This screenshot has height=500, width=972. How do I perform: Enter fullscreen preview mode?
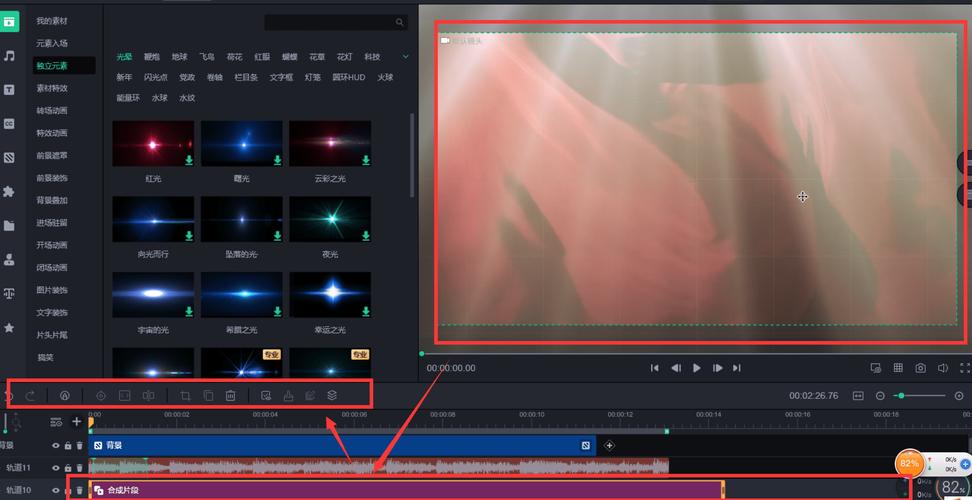[964, 368]
